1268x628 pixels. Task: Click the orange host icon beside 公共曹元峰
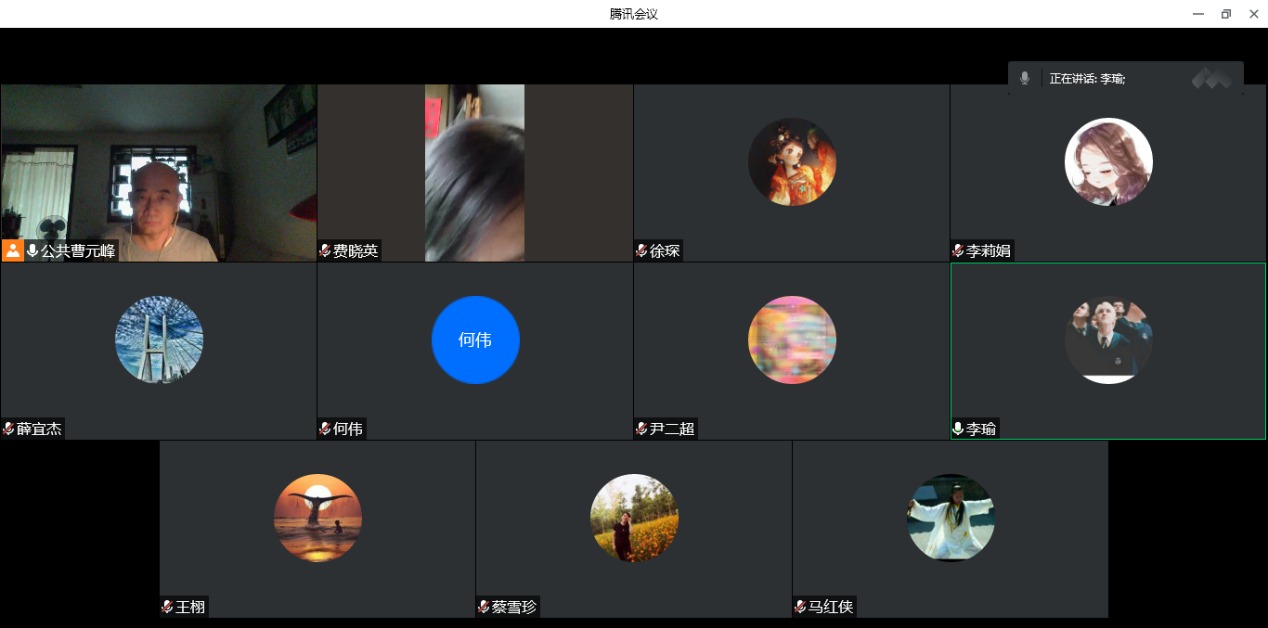13,250
